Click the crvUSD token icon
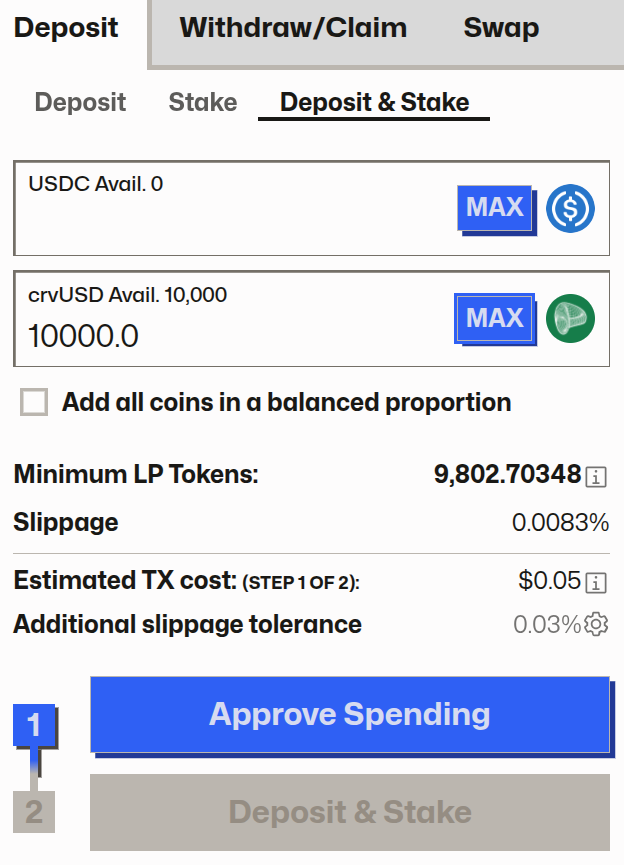The width and height of the screenshot is (624, 865). click(x=570, y=319)
